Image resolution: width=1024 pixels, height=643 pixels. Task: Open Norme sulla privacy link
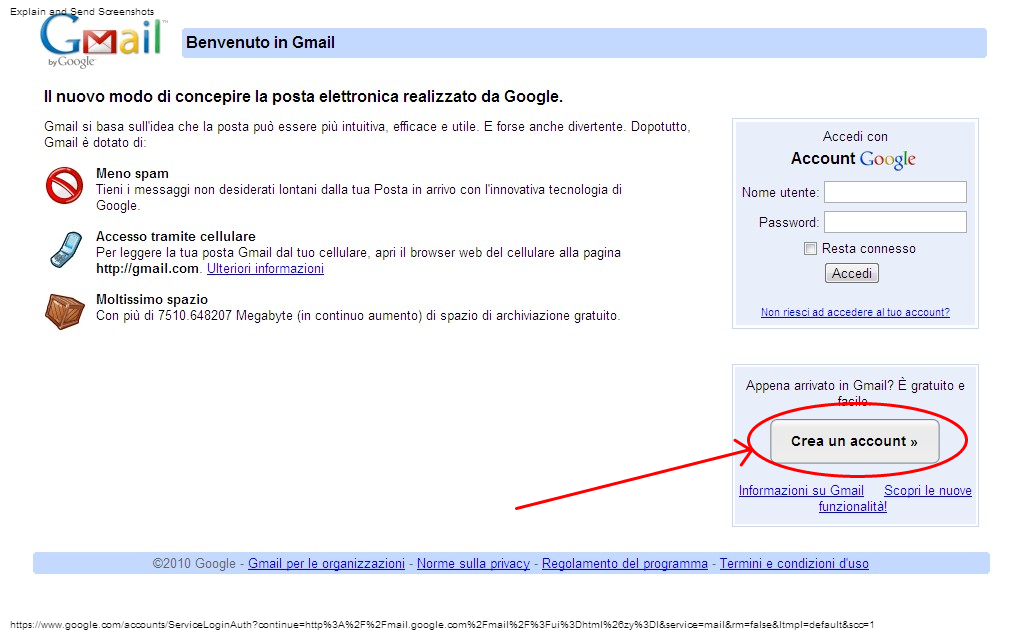coord(473,563)
